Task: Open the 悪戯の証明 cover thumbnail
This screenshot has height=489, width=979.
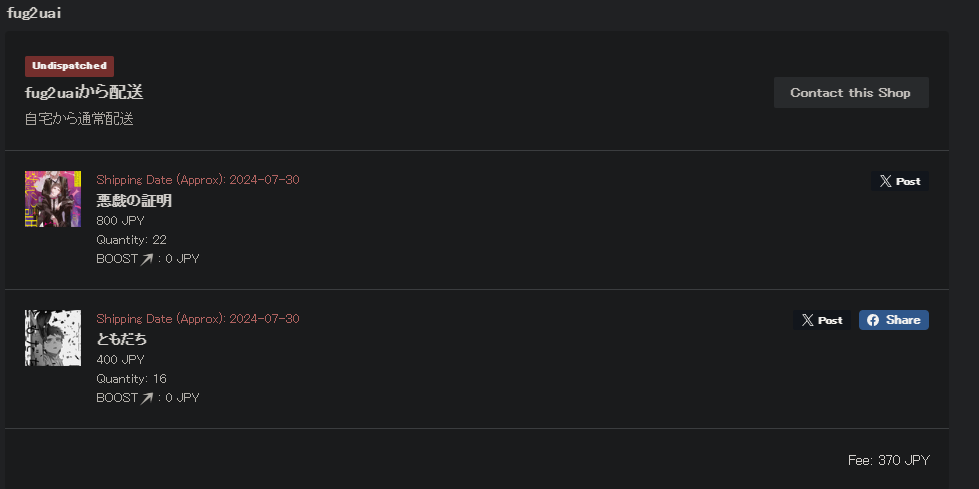Action: [53, 199]
